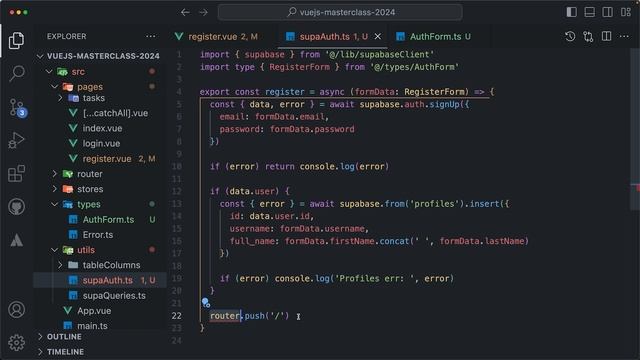Image resolution: width=640 pixels, height=360 pixels.
Task: Open the Manage gear settings menu
Action: (16, 342)
